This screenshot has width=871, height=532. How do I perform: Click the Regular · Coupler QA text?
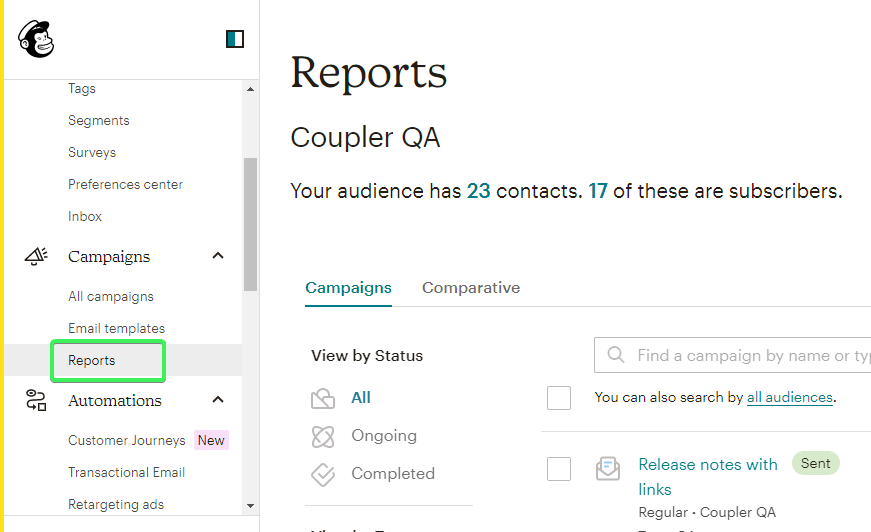pyautogui.click(x=707, y=512)
